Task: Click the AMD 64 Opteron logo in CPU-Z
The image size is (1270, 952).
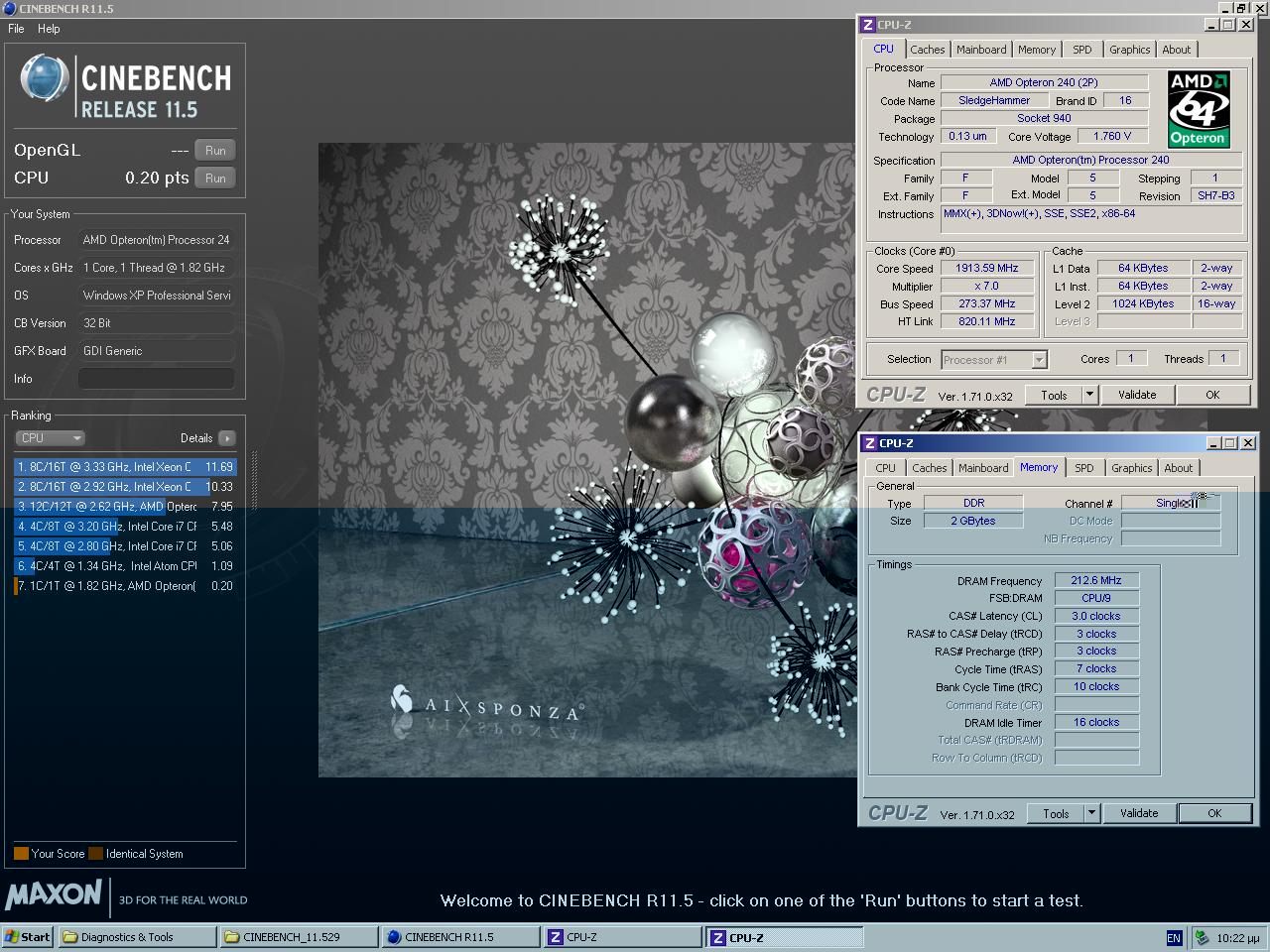Action: point(1198,109)
